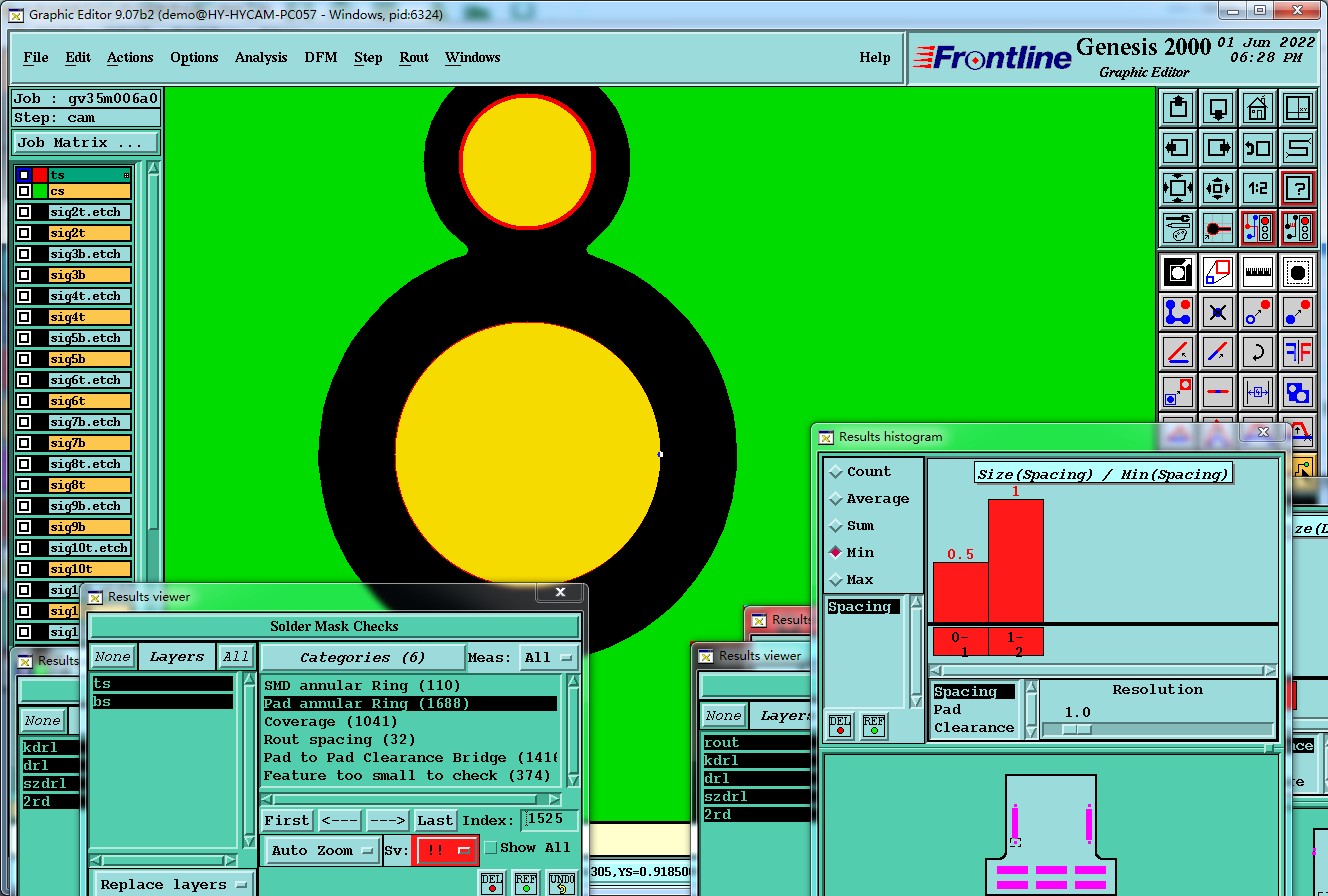Viewport: 1328px width, 896px height.
Task: Click the Index input field
Action: (x=549, y=820)
